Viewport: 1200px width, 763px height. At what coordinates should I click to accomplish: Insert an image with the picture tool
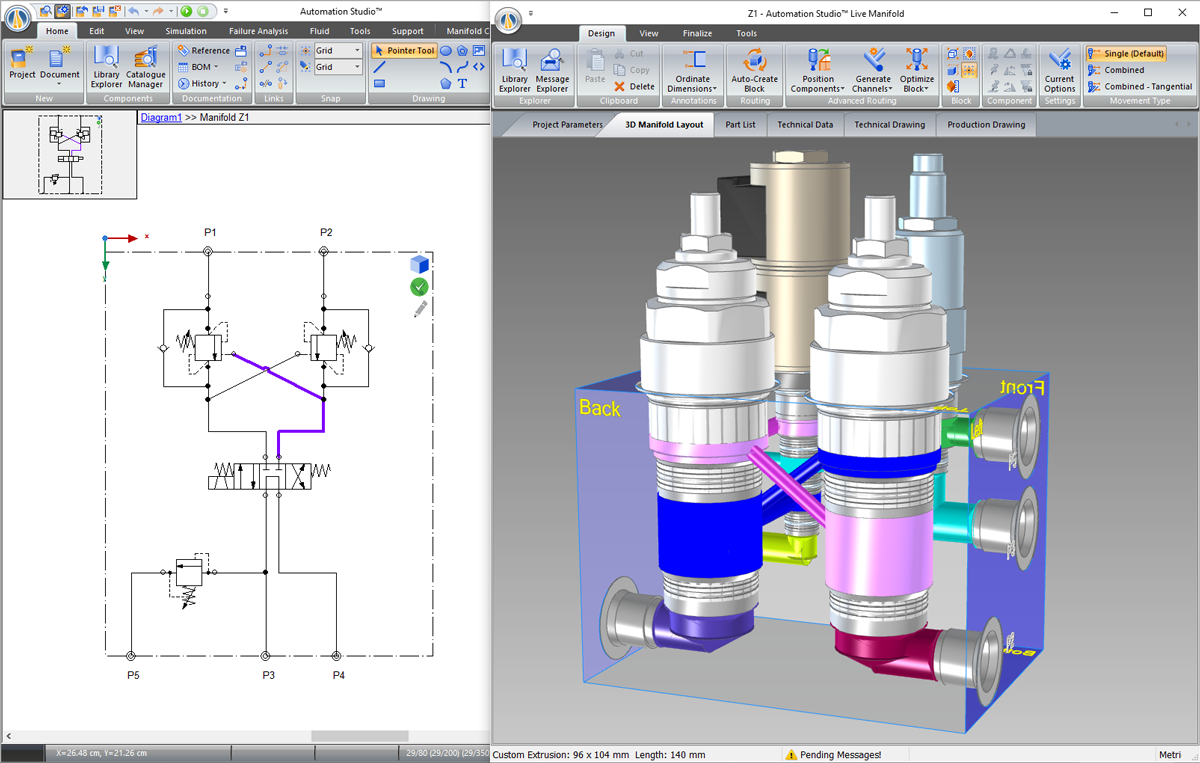point(478,51)
